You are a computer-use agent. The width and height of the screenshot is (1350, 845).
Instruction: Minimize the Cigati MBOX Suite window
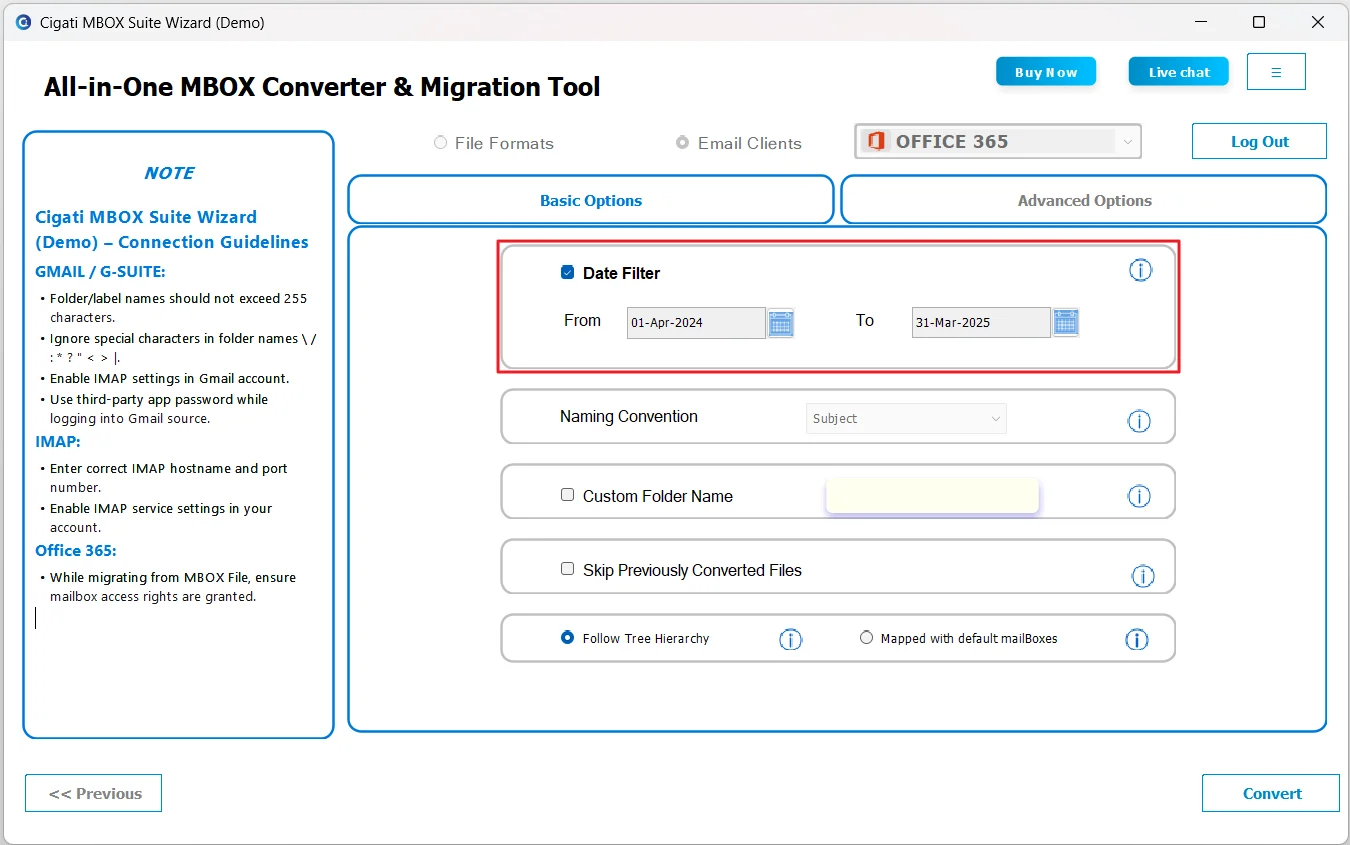pyautogui.click(x=1200, y=22)
